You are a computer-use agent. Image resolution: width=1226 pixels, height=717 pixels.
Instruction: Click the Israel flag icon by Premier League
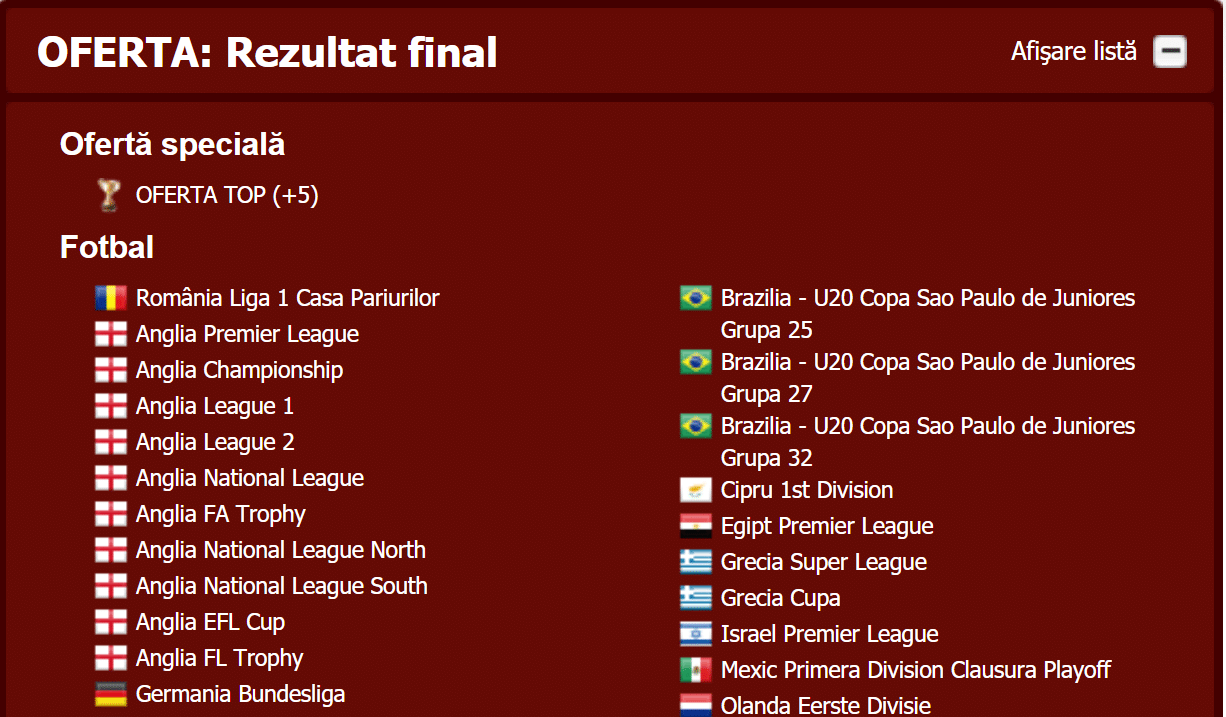click(696, 634)
